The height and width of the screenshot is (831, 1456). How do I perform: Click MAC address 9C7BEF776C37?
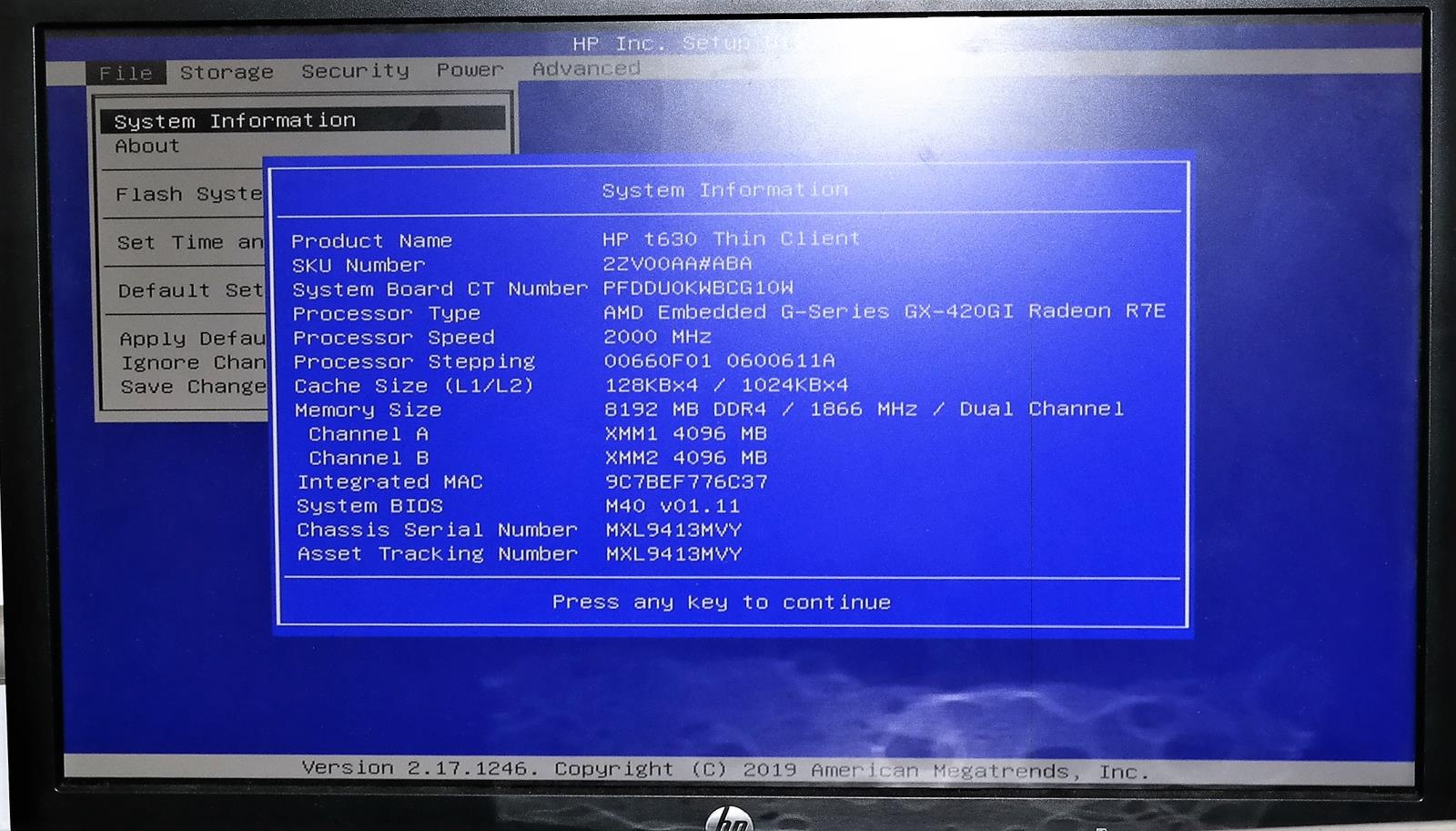coord(687,481)
